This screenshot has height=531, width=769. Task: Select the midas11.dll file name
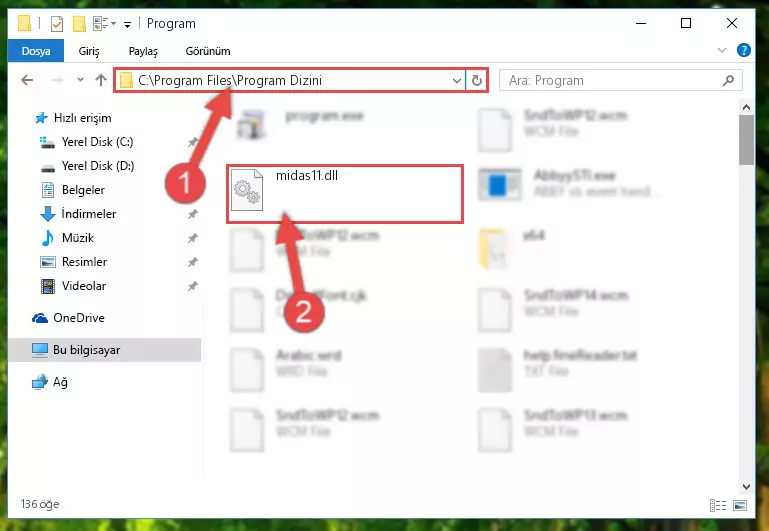(307, 176)
